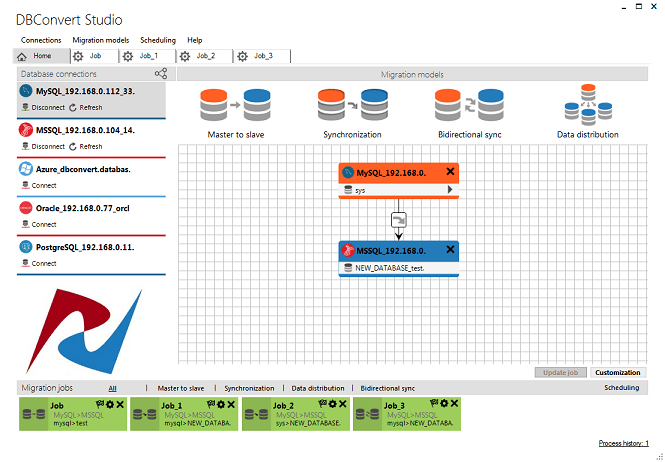Open the Scheduling menu

[x=158, y=40]
